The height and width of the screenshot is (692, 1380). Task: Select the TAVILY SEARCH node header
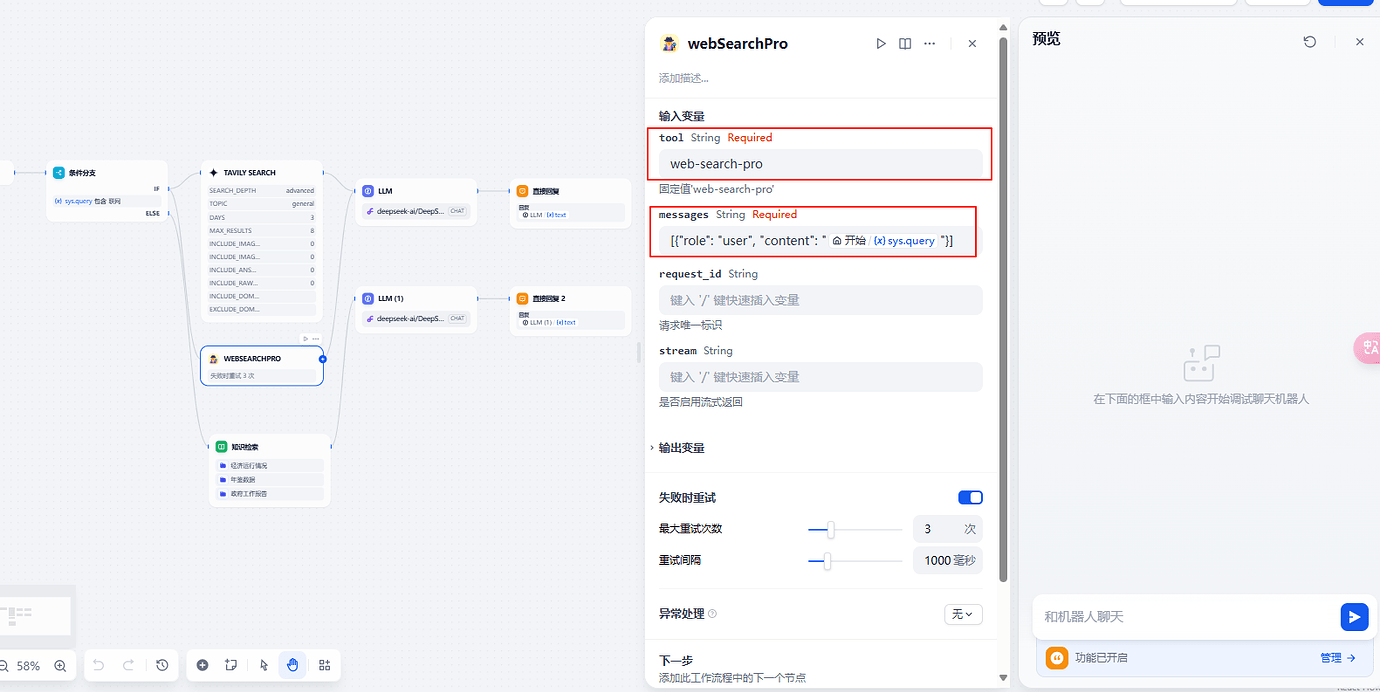point(262,172)
